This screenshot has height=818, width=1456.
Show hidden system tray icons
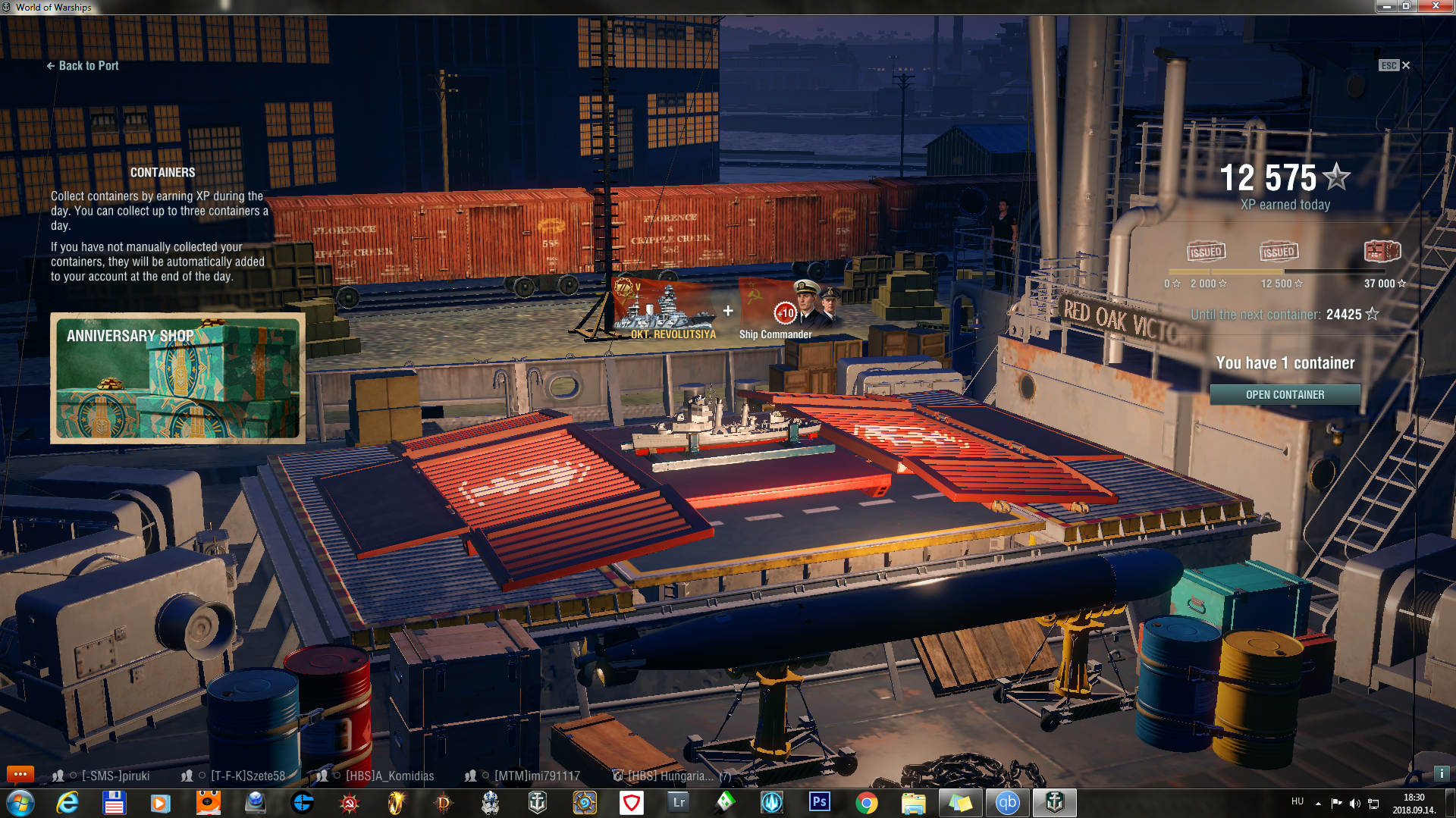pos(1318,803)
